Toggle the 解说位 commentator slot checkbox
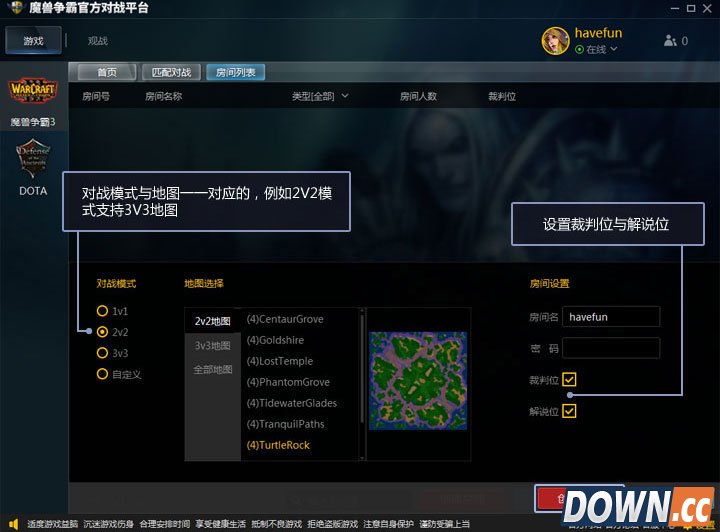This screenshot has width=720, height=532. click(569, 411)
